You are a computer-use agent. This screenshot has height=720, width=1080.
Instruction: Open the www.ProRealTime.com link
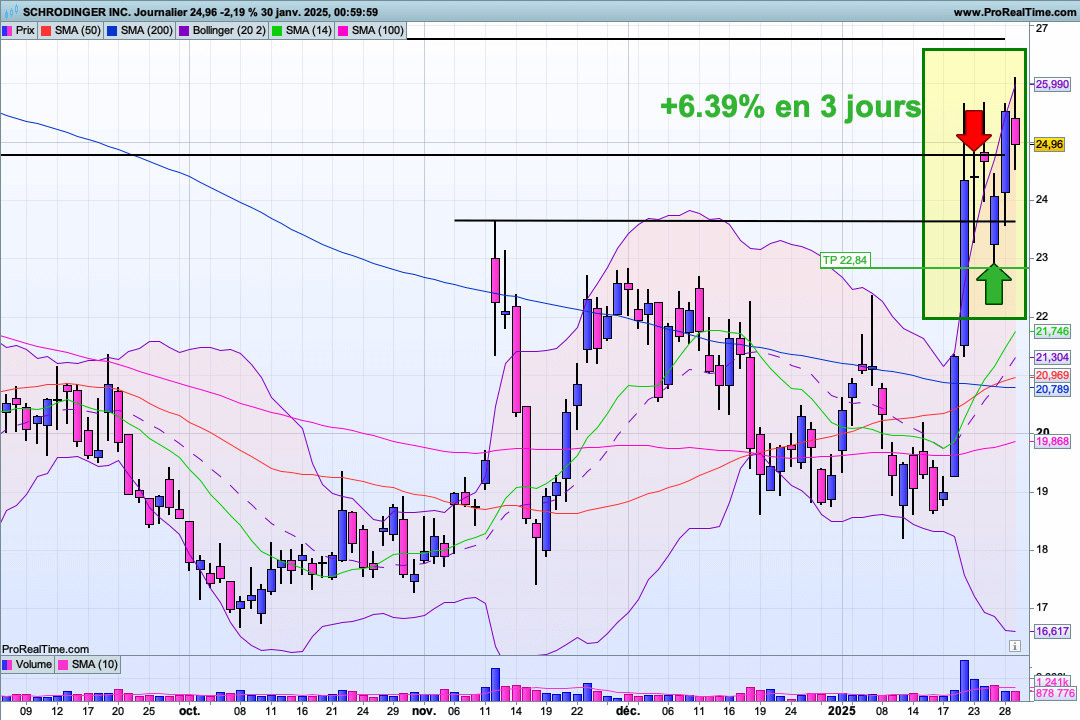pos(1014,12)
